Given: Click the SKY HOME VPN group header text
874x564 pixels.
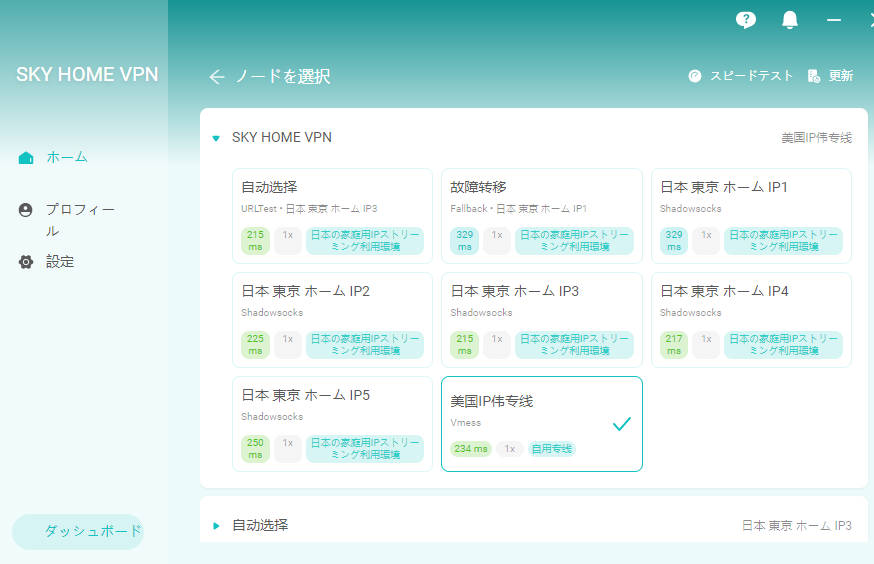Looking at the screenshot, I should [x=281, y=138].
